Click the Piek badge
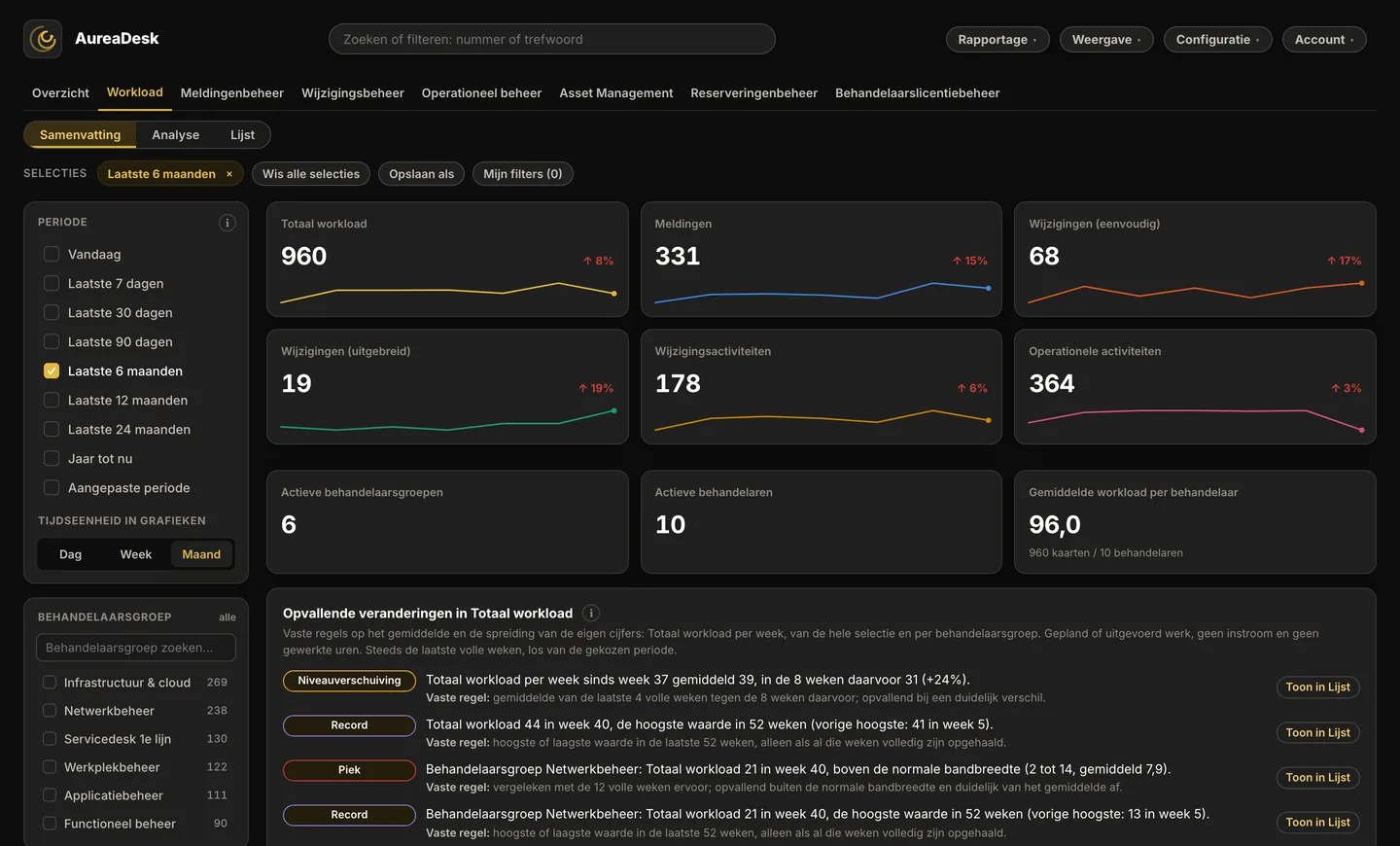The width and height of the screenshot is (1400, 846). pyautogui.click(x=349, y=770)
